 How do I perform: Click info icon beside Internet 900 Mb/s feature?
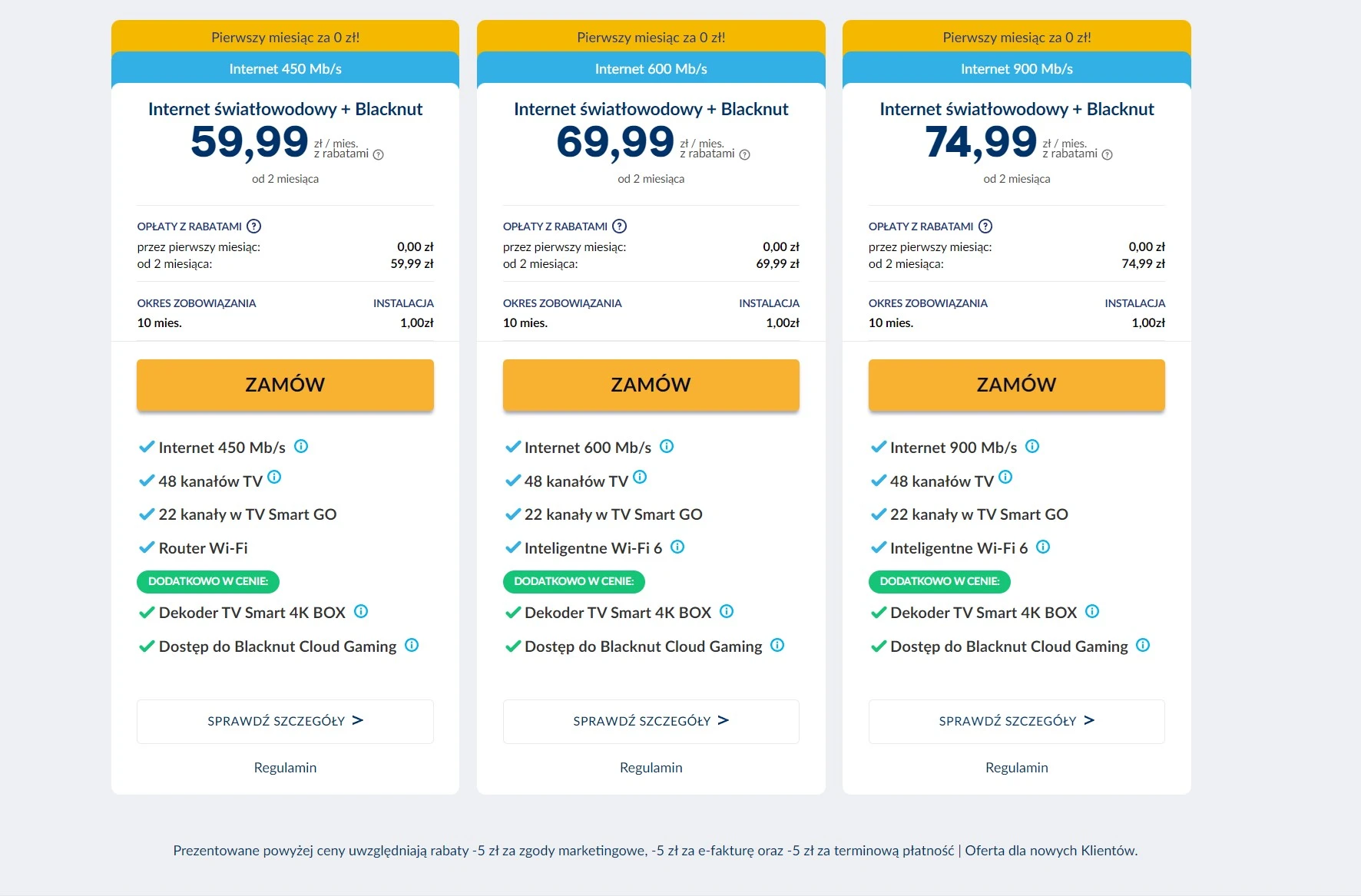pos(1032,446)
